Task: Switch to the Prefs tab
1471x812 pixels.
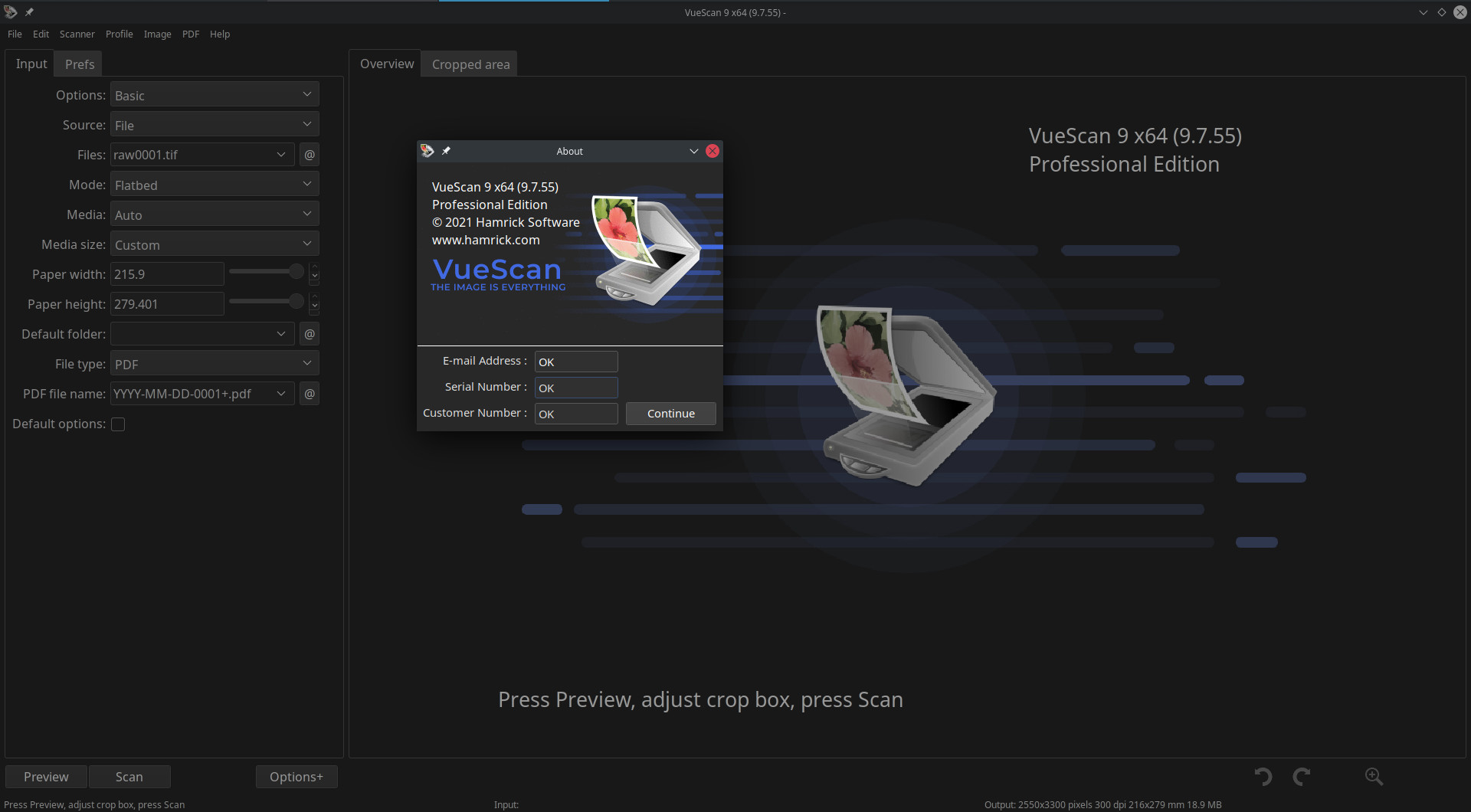Action: click(80, 64)
